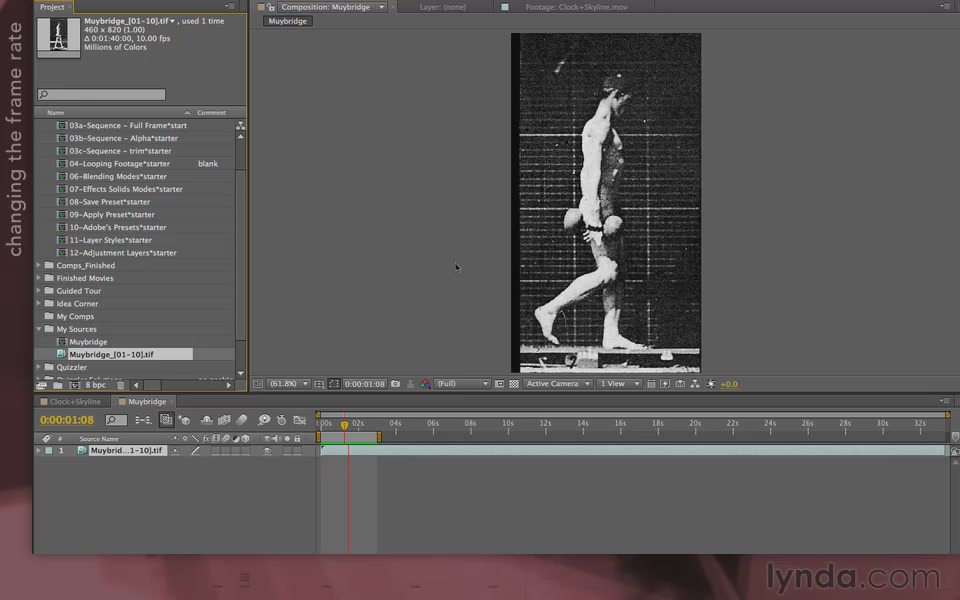Open project flowchart icon beside the file list
Viewport: 960px width, 600px height.
click(241, 126)
